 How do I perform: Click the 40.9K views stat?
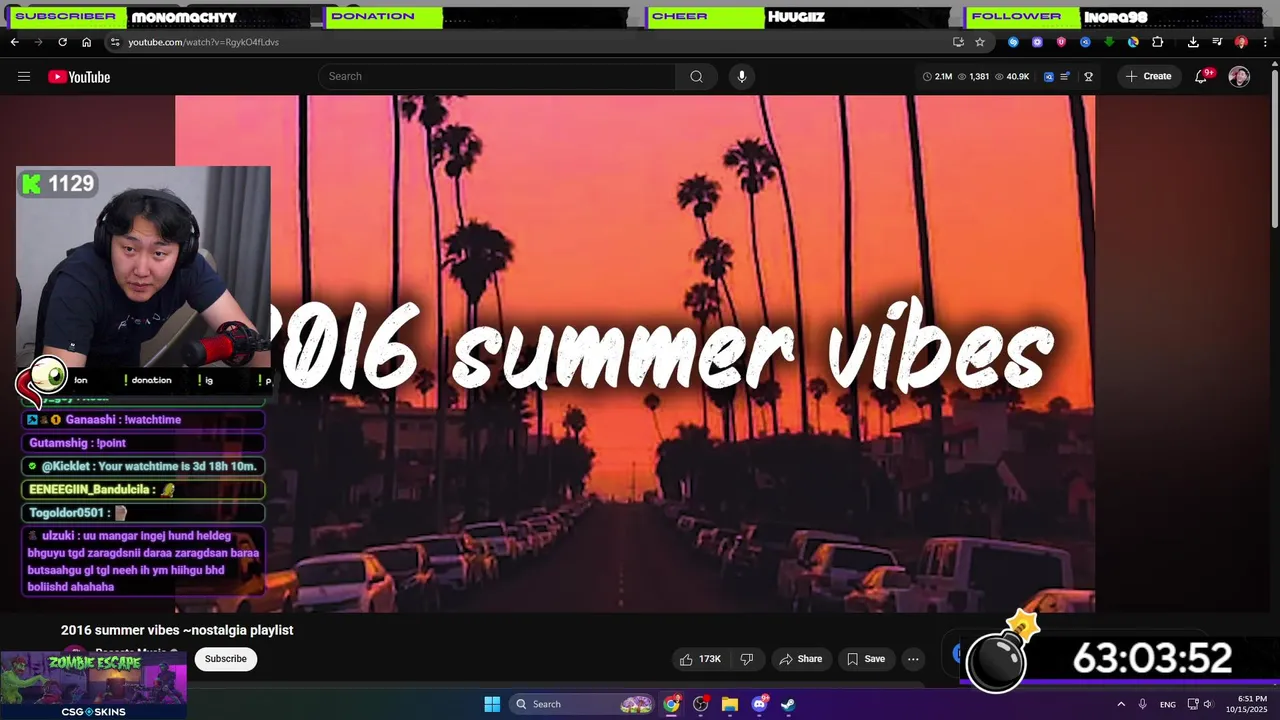click(1012, 77)
